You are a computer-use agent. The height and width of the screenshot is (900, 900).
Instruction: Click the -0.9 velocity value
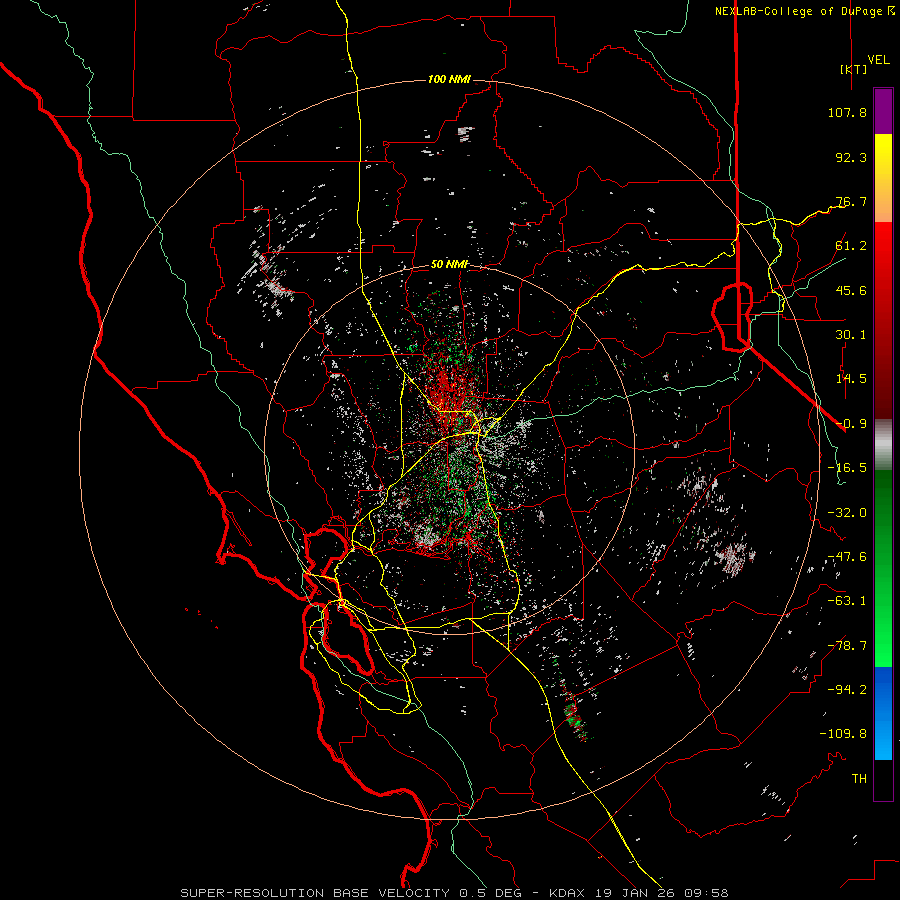click(x=851, y=424)
